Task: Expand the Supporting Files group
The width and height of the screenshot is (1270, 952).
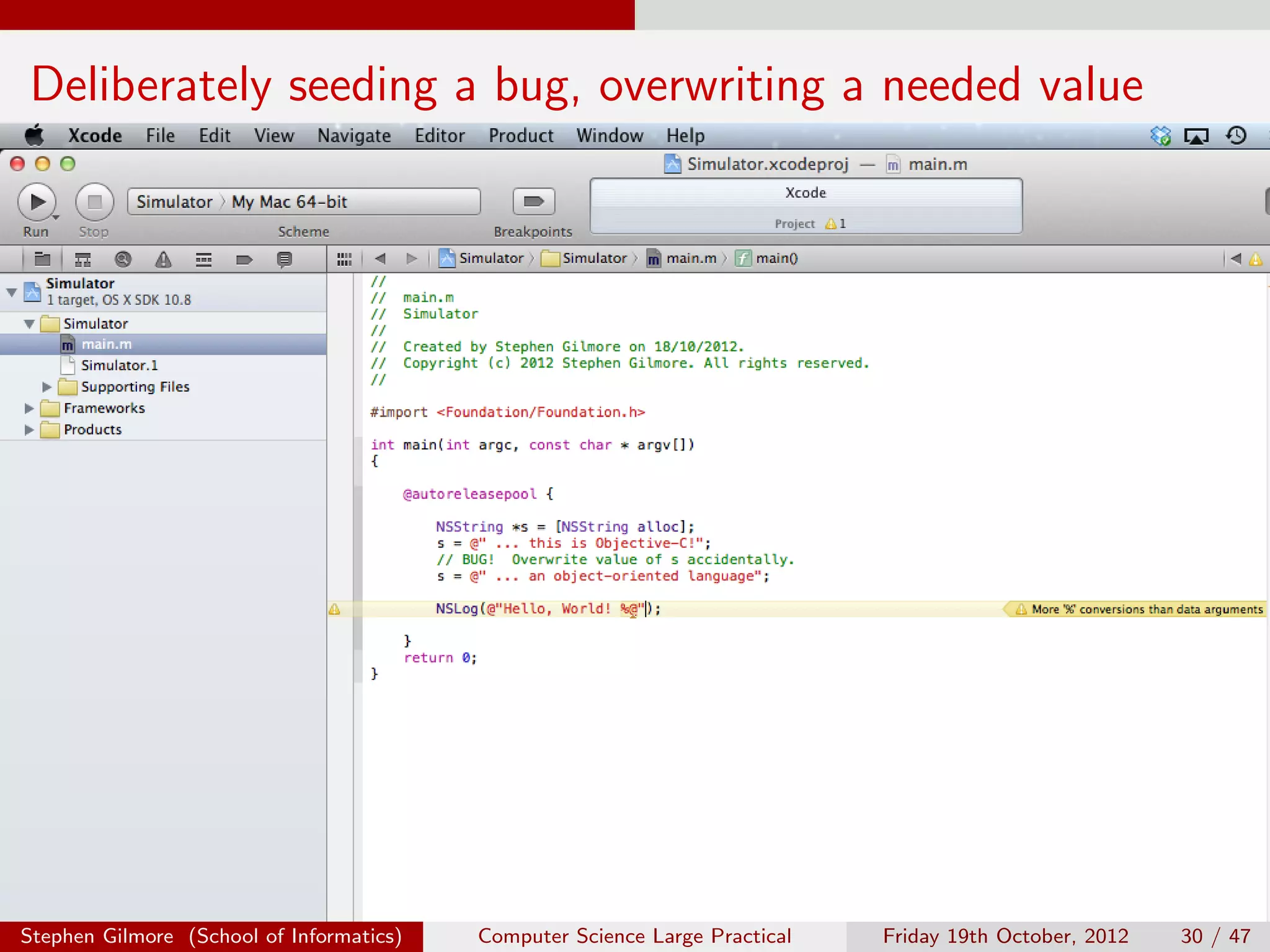Action: (47, 387)
